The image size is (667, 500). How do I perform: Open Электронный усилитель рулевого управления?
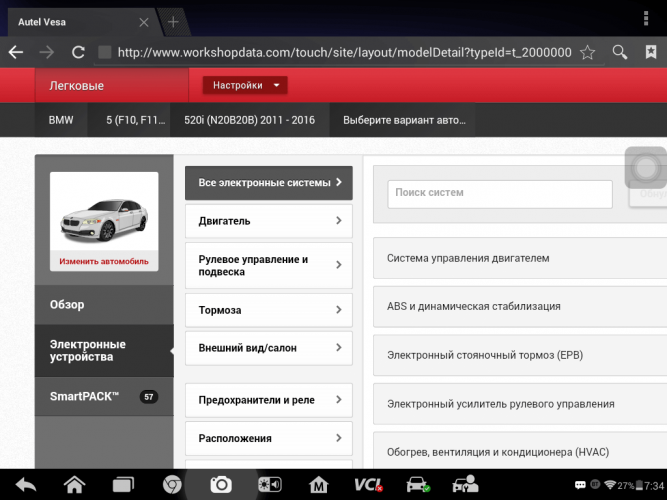[x=520, y=404]
